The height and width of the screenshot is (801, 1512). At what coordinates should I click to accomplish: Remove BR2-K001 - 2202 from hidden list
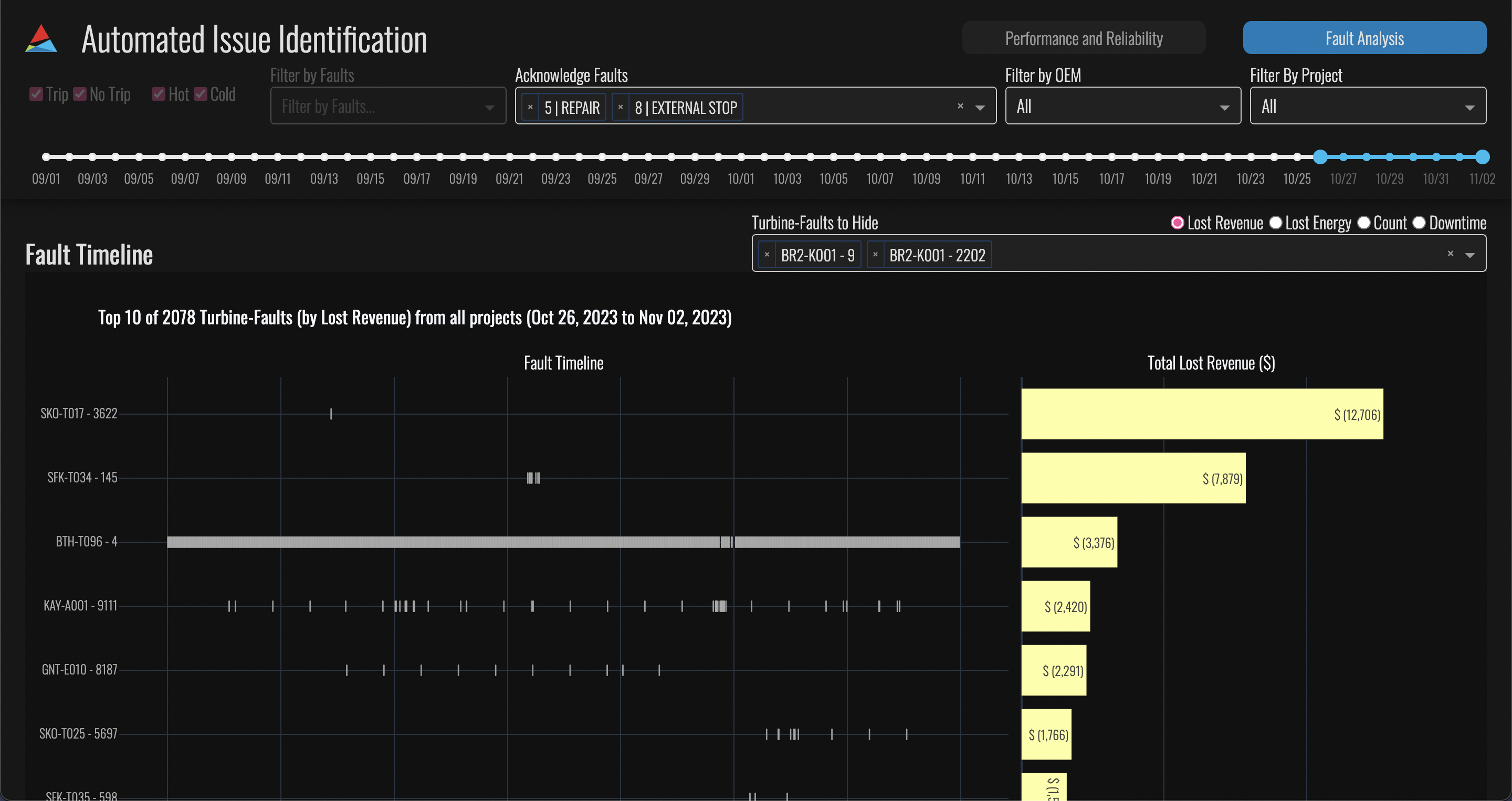[x=875, y=255]
